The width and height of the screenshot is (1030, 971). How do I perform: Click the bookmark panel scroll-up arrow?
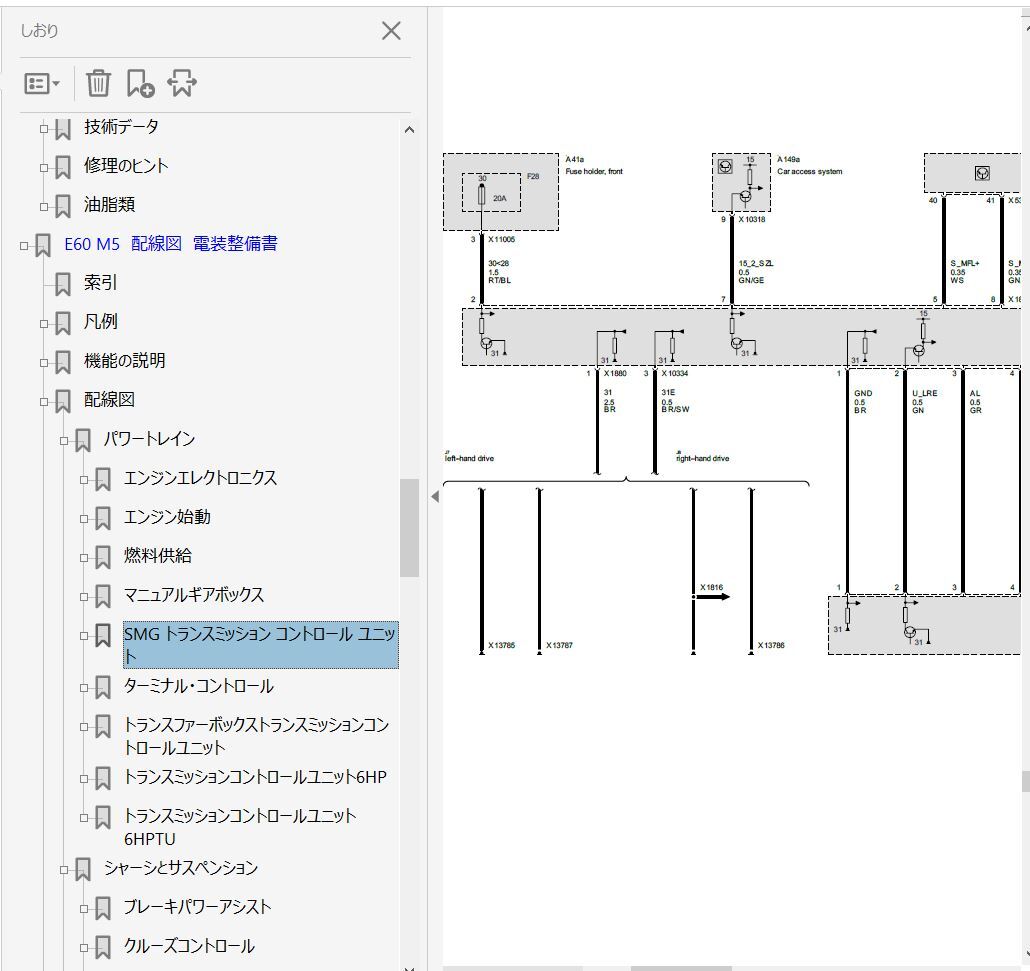tap(409, 129)
